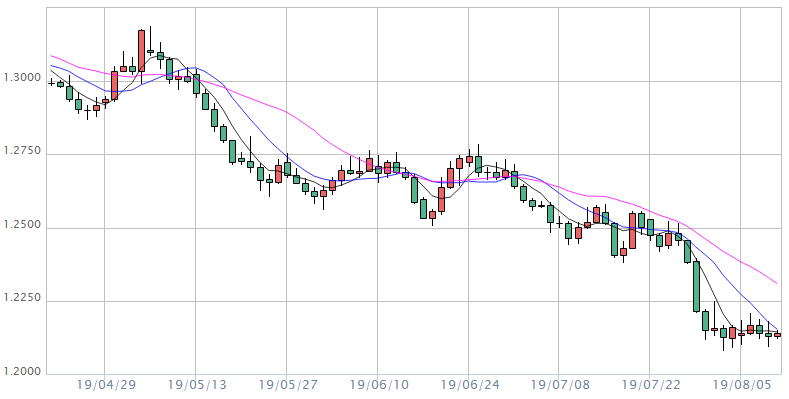Click the 19/05/13 date label
The image size is (789, 399).
coord(197,386)
